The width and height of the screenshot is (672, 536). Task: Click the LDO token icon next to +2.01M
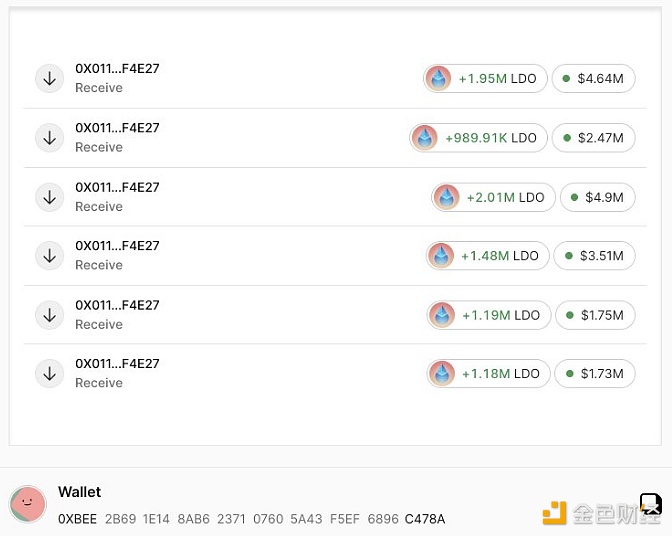[x=446, y=197]
